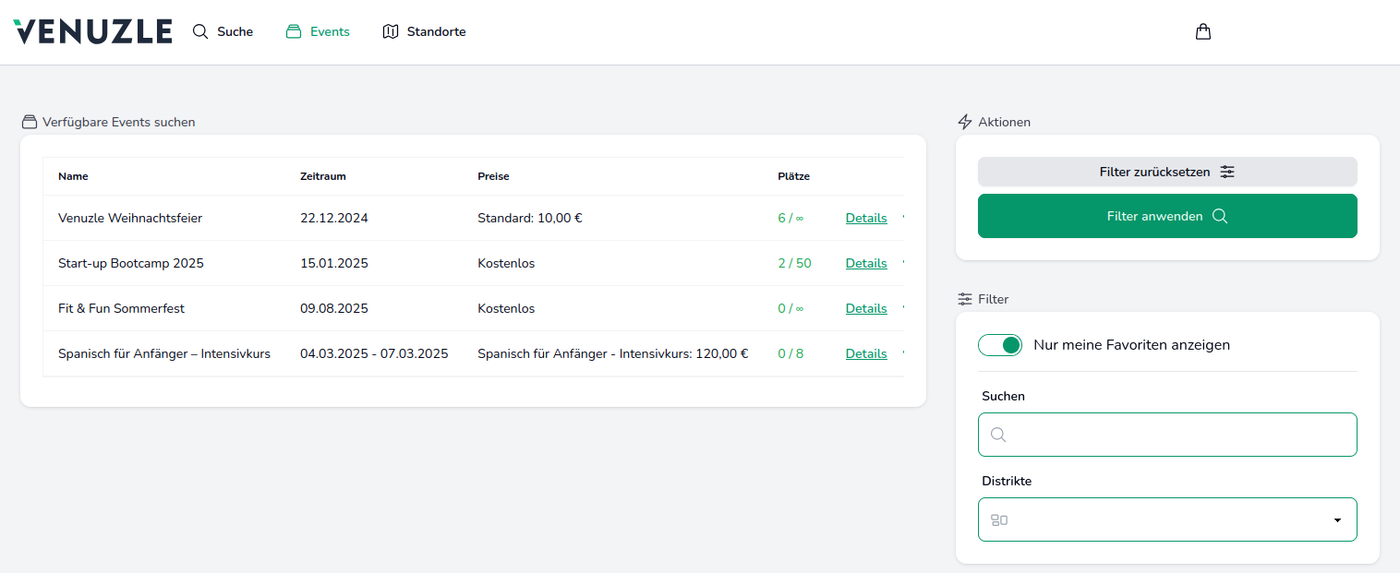The image size is (1400, 573).
Task: Open Details for Fit & Fun Sommerfest
Action: tap(866, 308)
